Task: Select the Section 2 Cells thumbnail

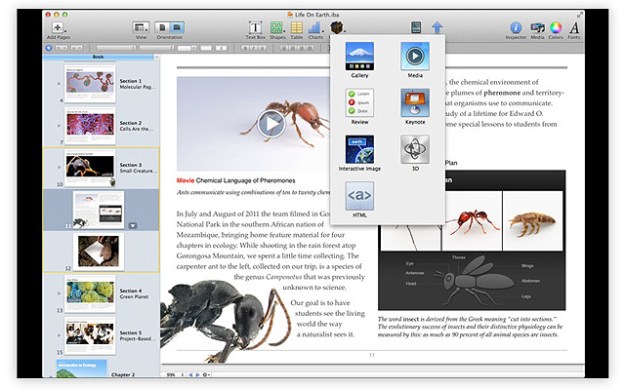Action: [90, 126]
